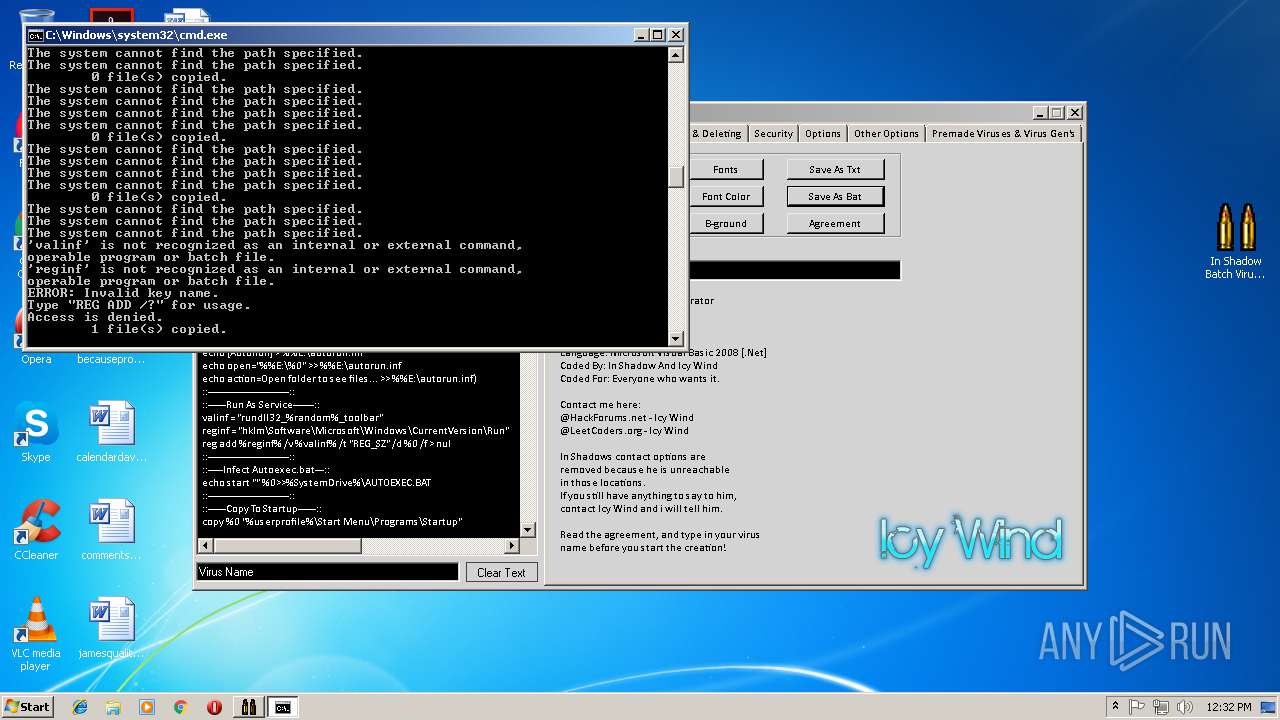Screen dimensions: 1280x720
Task: Open the becausepro desktop file
Action: point(111,358)
